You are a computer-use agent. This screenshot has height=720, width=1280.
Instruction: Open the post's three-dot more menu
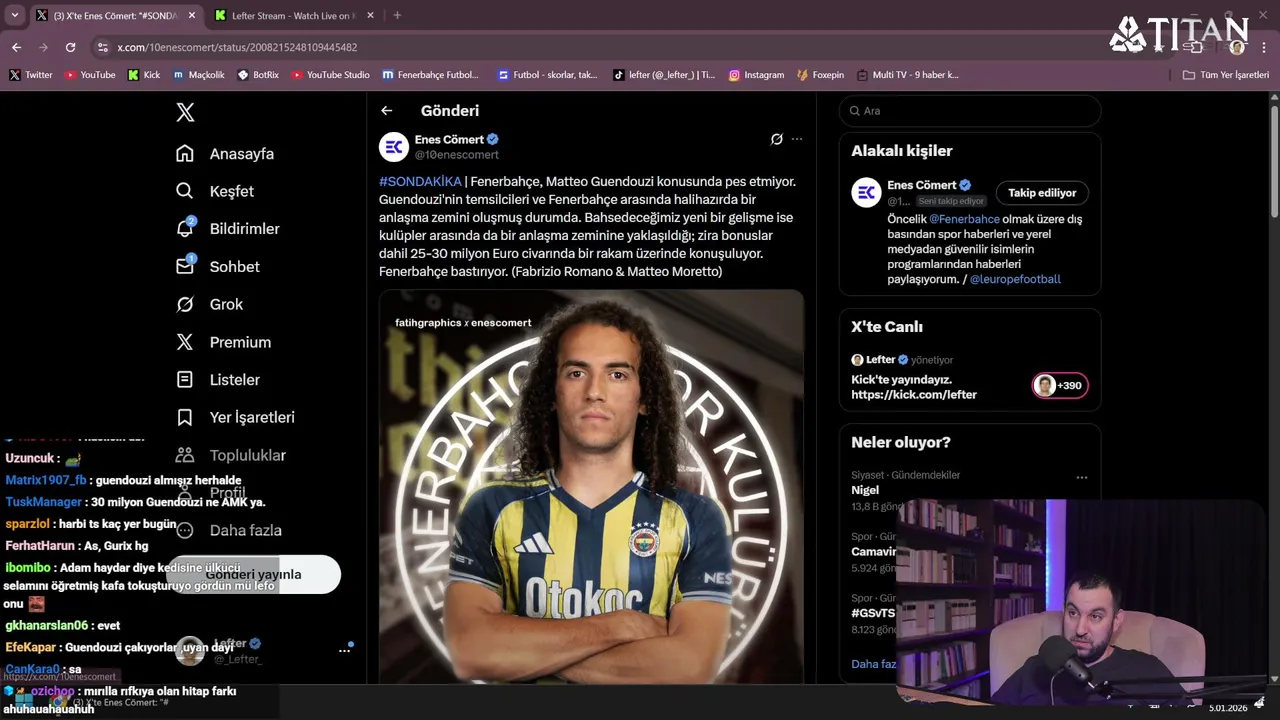797,139
